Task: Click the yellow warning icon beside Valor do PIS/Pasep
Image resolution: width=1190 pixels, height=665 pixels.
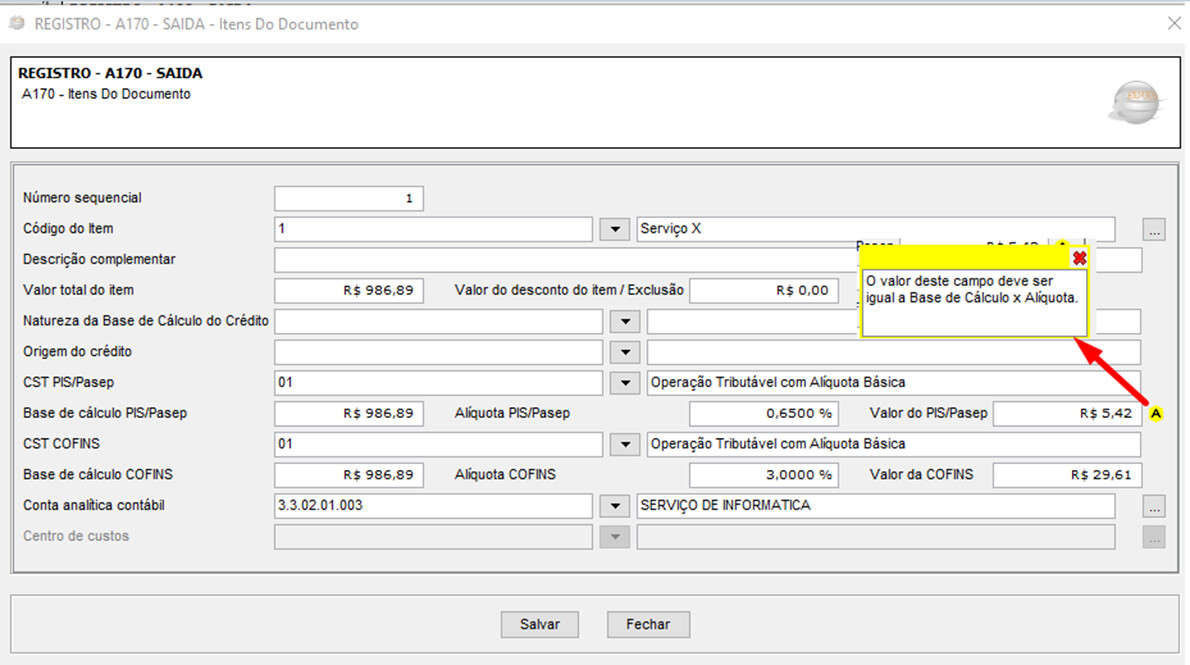Action: [x=1156, y=414]
